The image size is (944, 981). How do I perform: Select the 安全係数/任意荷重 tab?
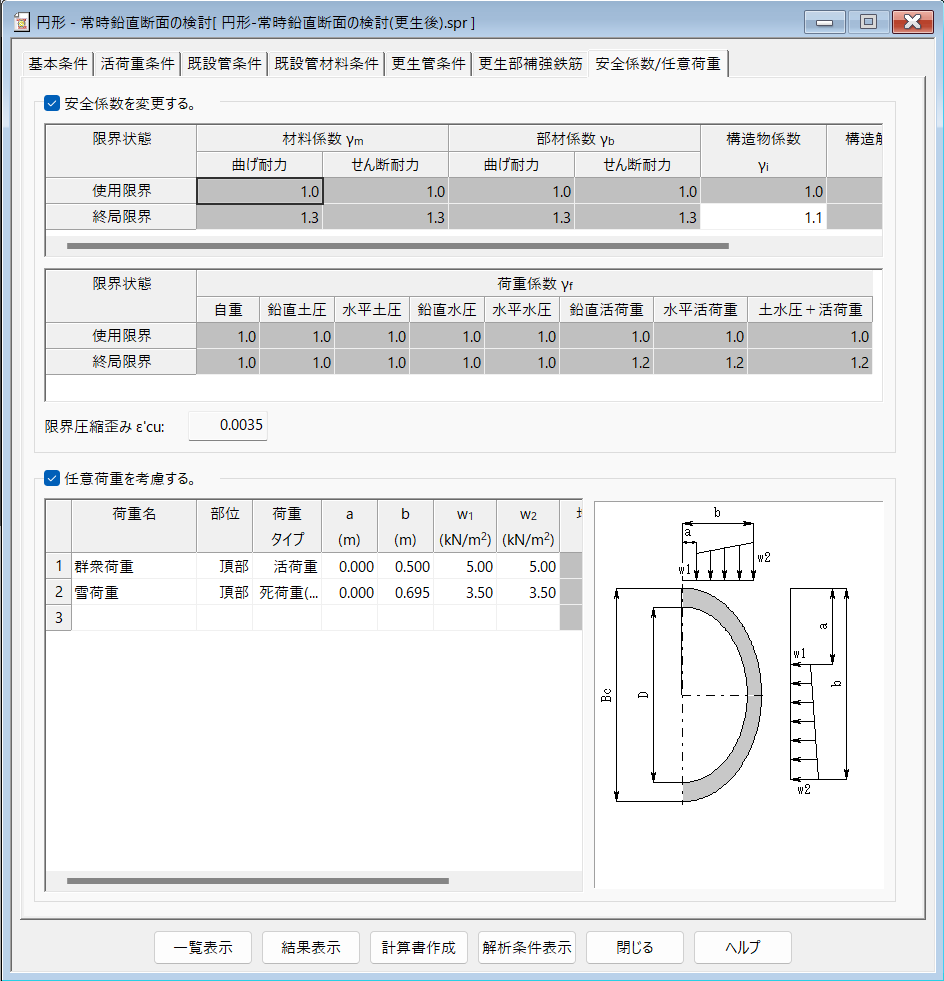pos(657,64)
